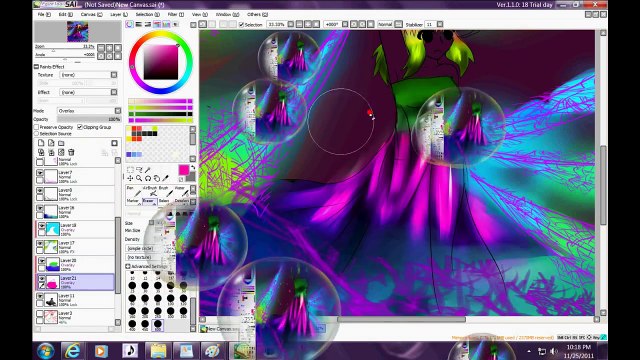Show Layer 3 using its visibility box

40,313
